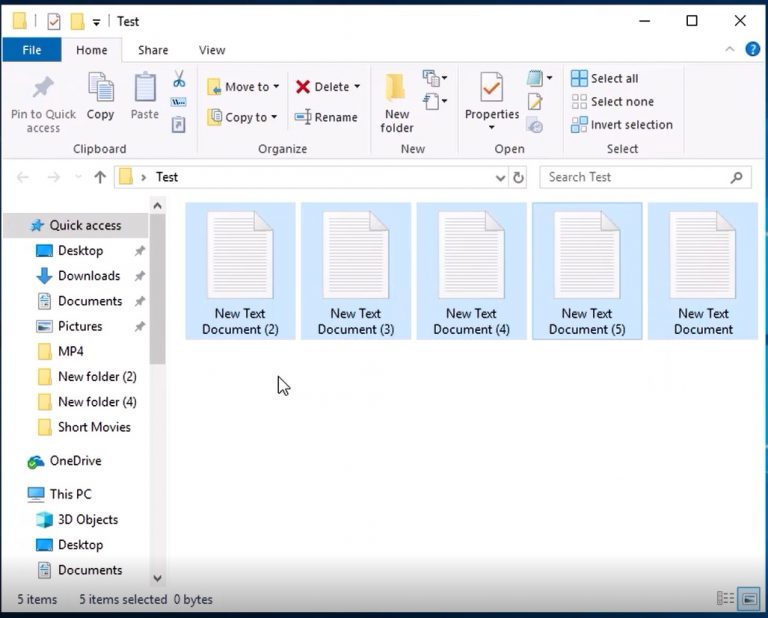The width and height of the screenshot is (768, 618).
Task: Click the Paste shortcut icon
Action: [178, 125]
